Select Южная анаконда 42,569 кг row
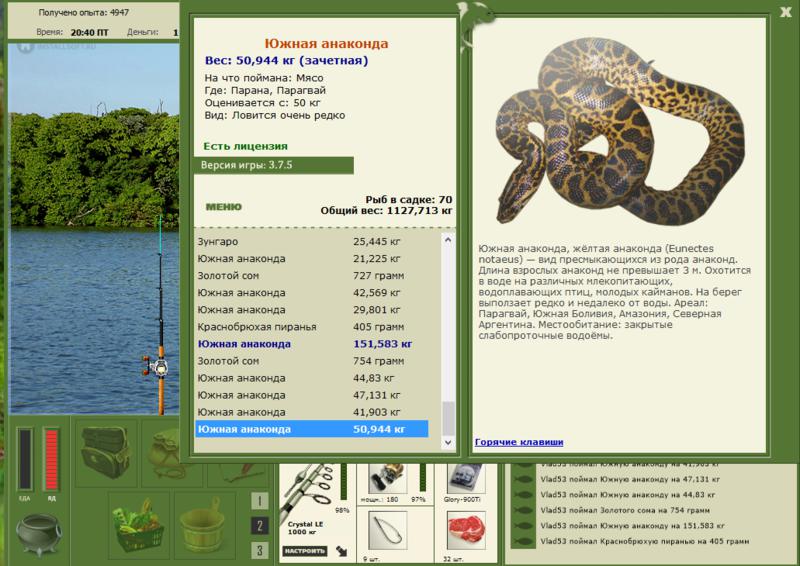 point(312,293)
